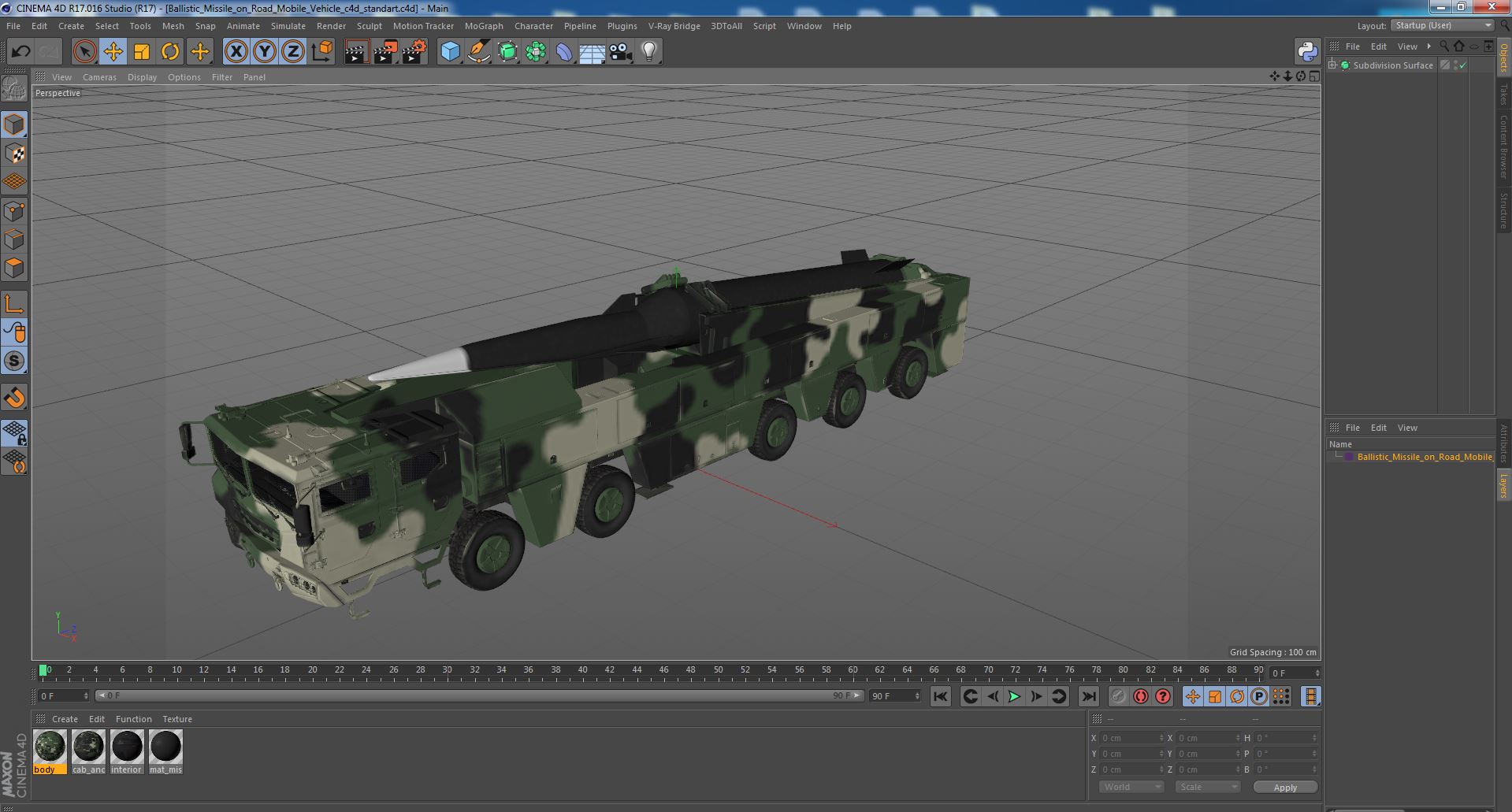The height and width of the screenshot is (812, 1512).
Task: Select the interior material swatch
Action: tap(127, 751)
